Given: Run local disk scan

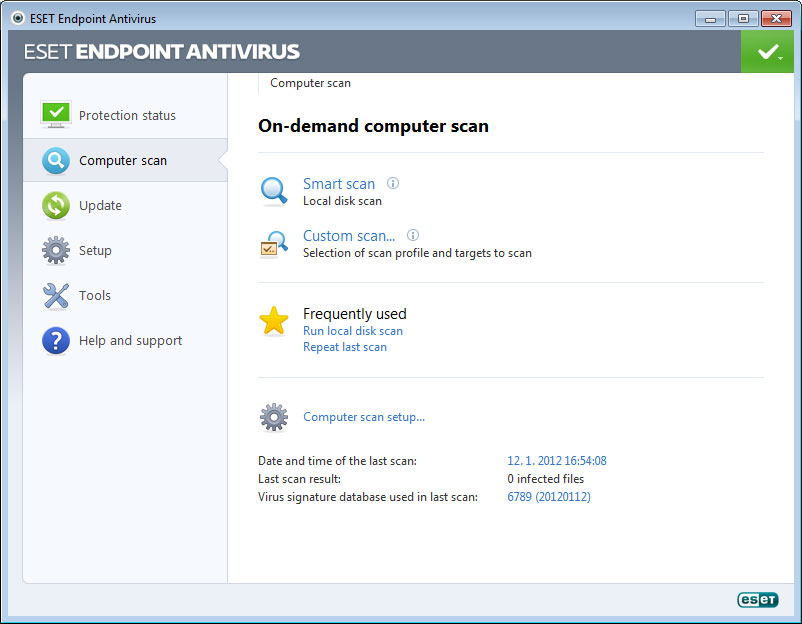Looking at the screenshot, I should (353, 331).
